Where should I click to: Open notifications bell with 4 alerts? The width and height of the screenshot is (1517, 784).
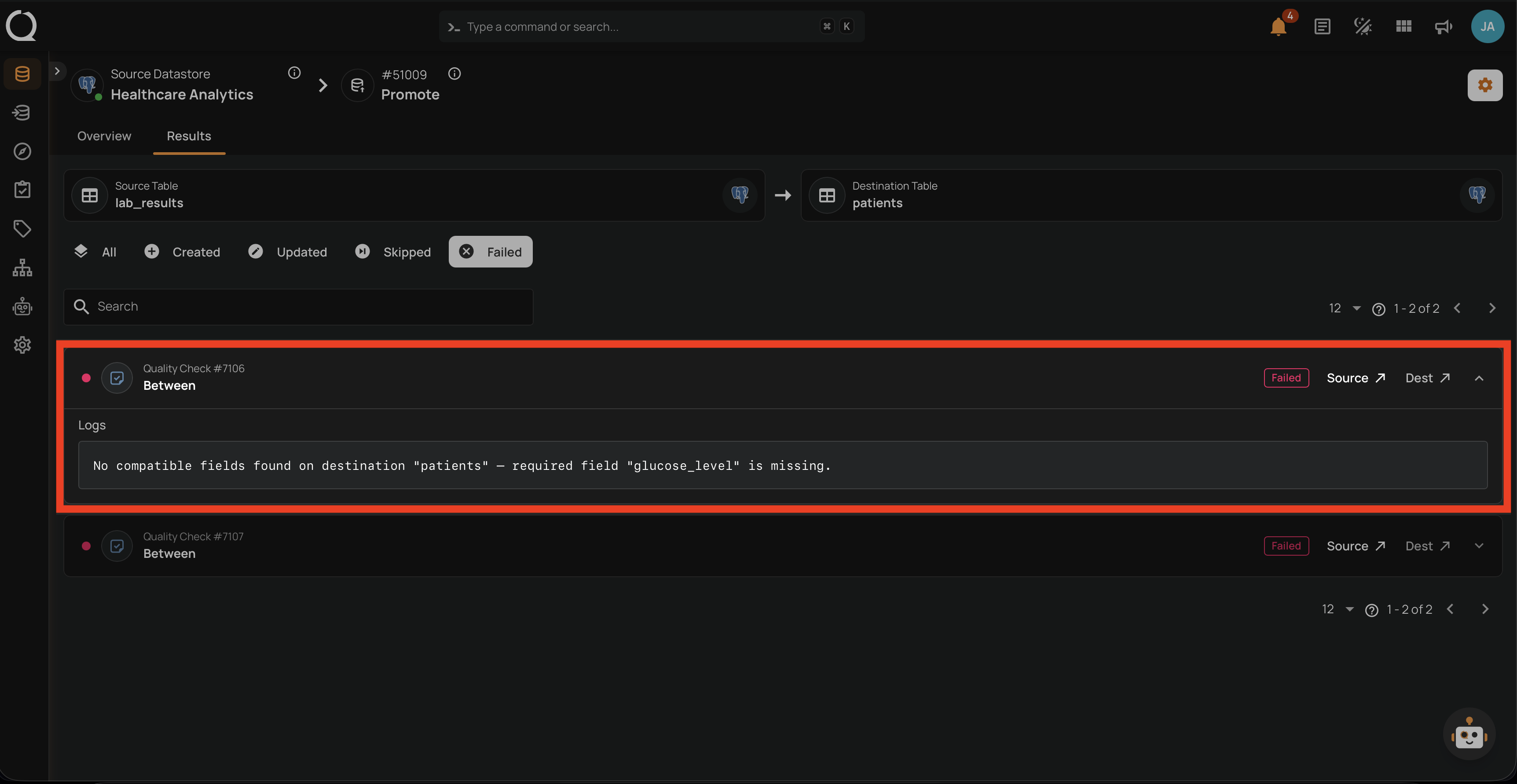click(x=1279, y=26)
